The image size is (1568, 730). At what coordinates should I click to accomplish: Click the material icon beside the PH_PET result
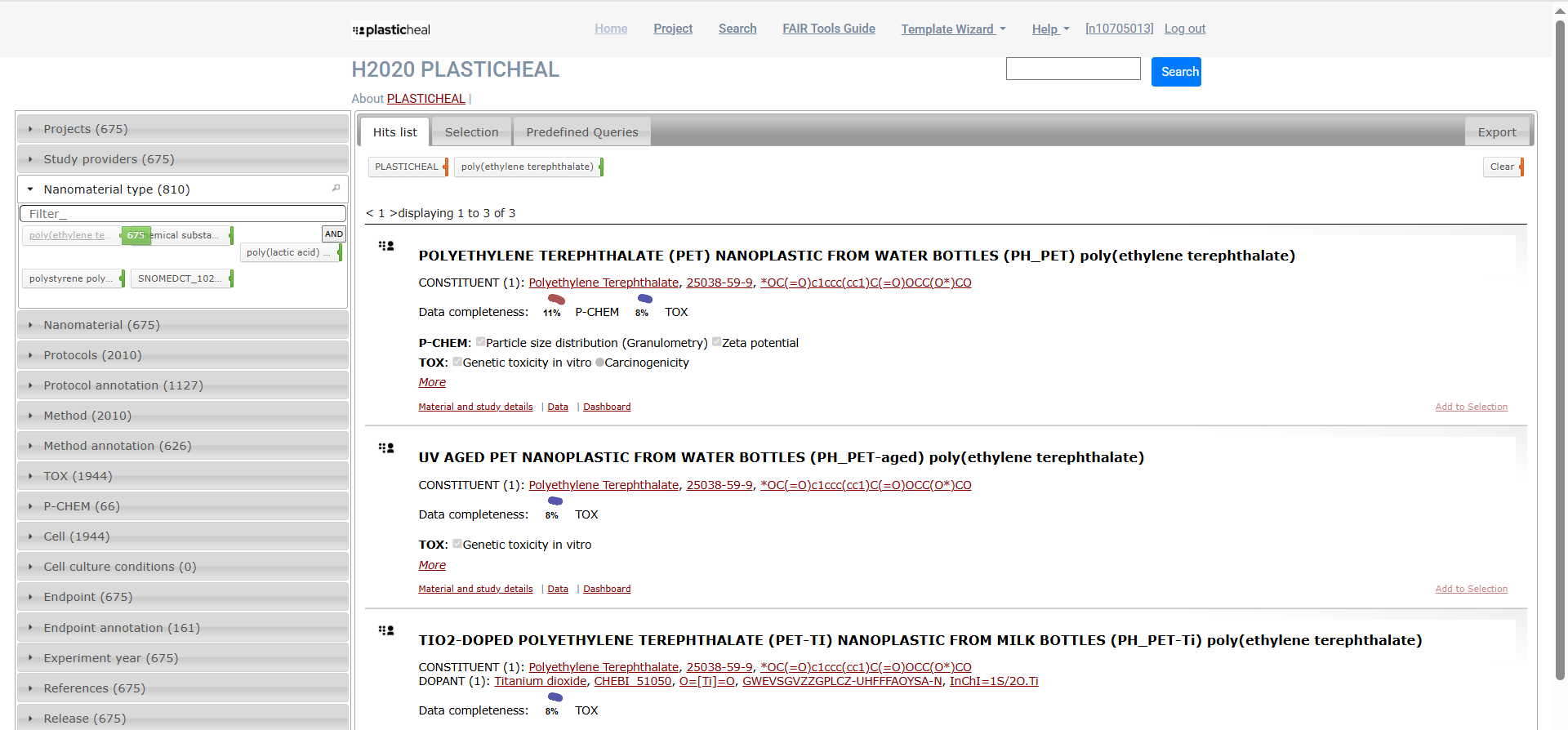tap(386, 246)
